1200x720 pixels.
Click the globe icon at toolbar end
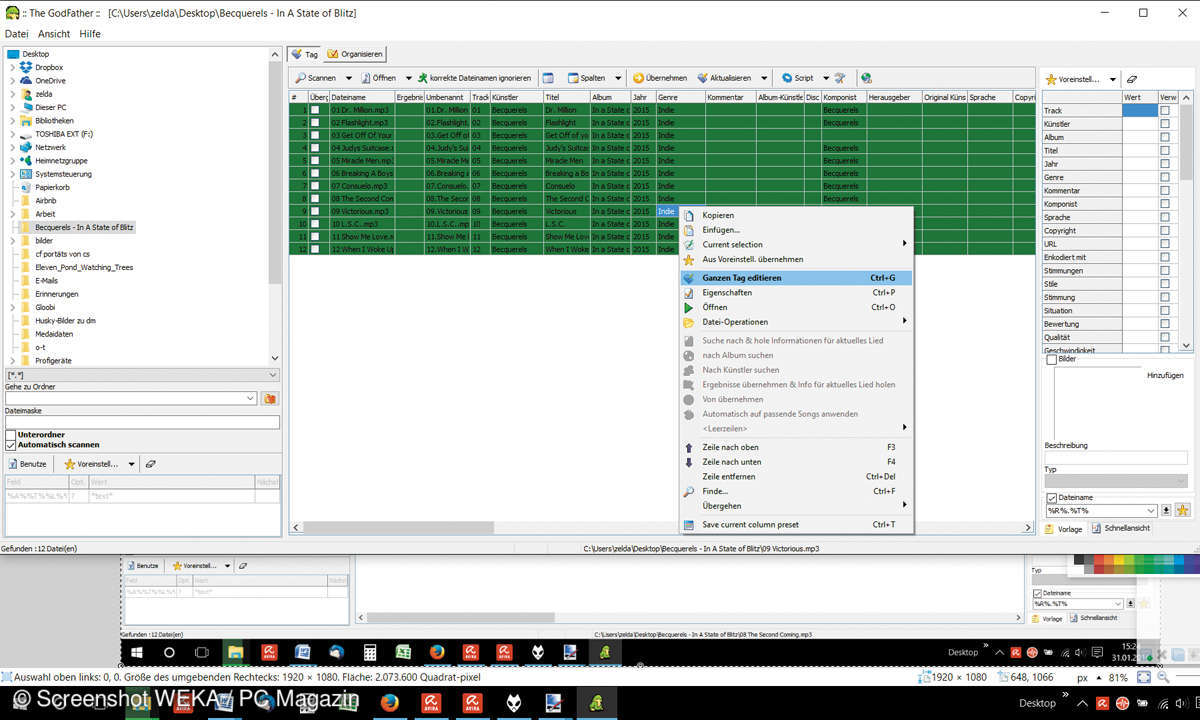[866, 78]
